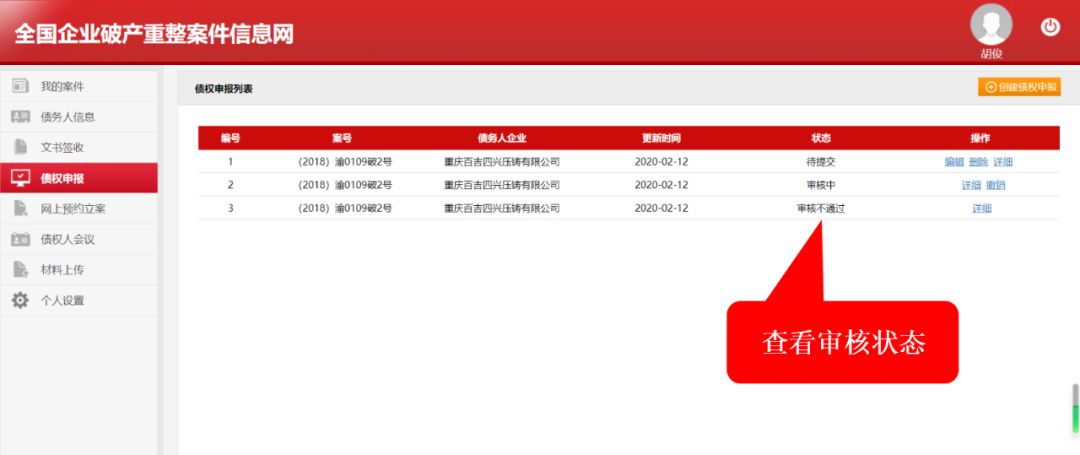The image size is (1080, 455).
Task: Click the 更新时间 column header
Action: pos(661,138)
